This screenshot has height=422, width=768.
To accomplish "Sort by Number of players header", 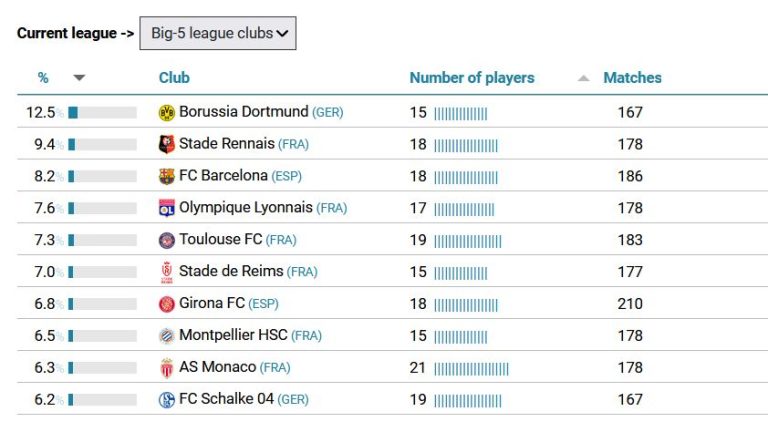I will [472, 78].
